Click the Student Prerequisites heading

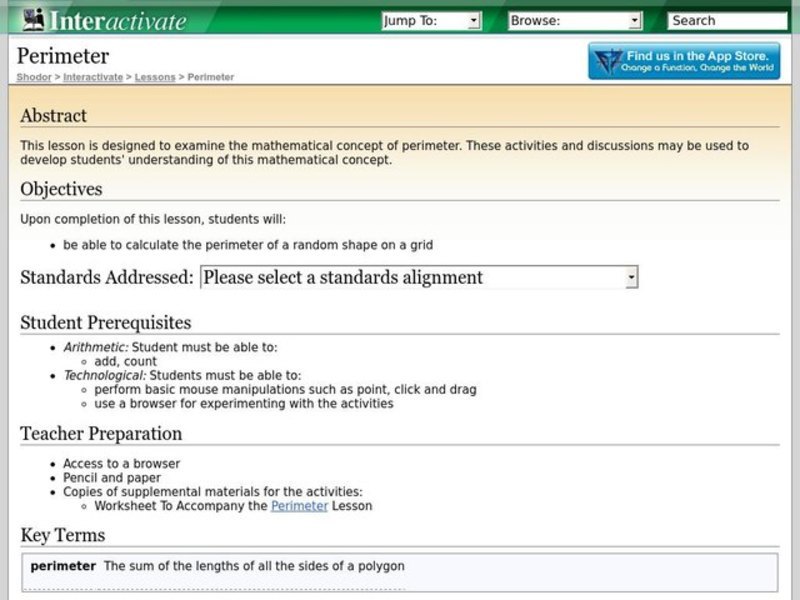tap(105, 322)
